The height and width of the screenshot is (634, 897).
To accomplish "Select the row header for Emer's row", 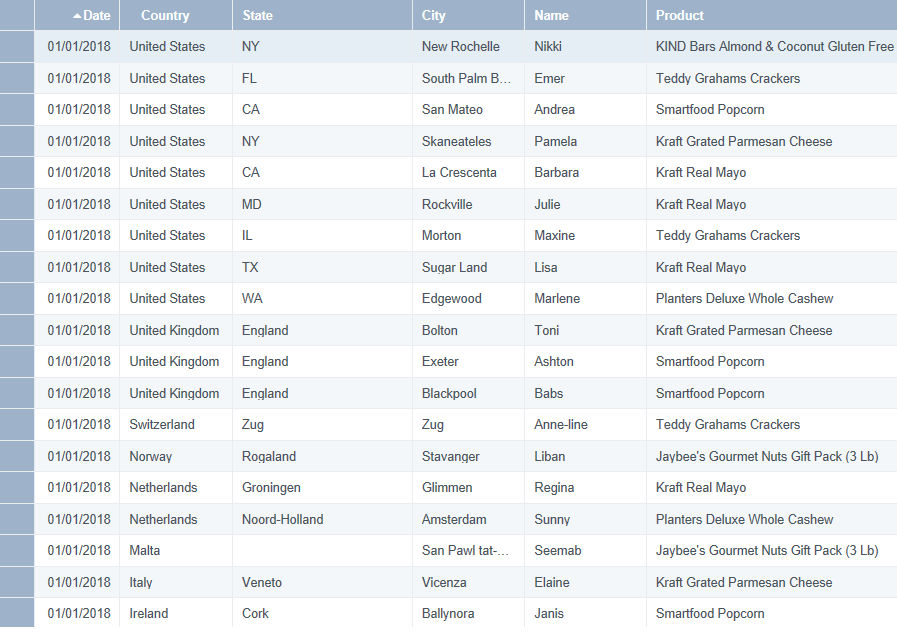I will (x=17, y=78).
